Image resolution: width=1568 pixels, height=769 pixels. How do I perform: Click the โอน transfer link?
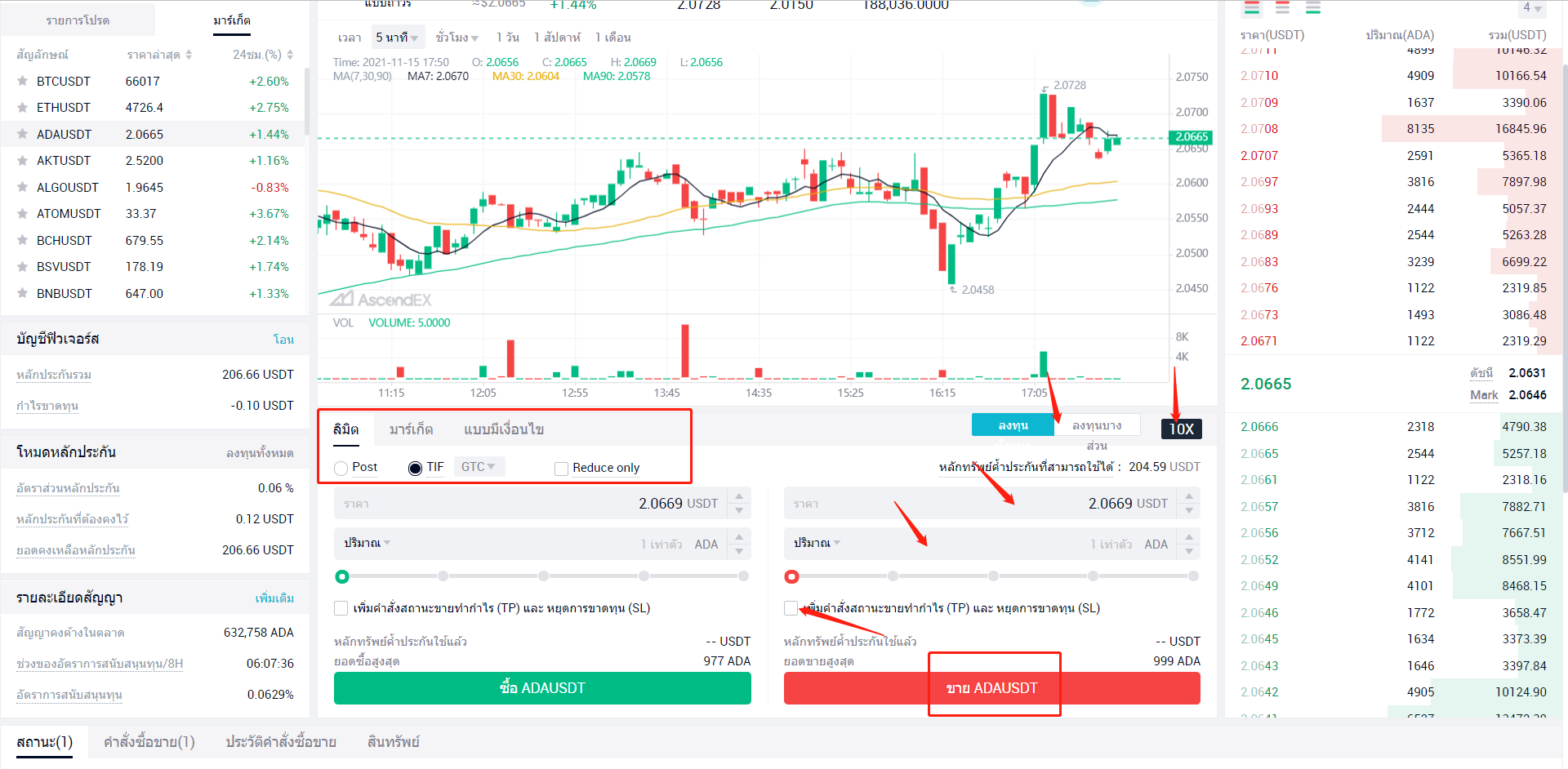pos(283,340)
